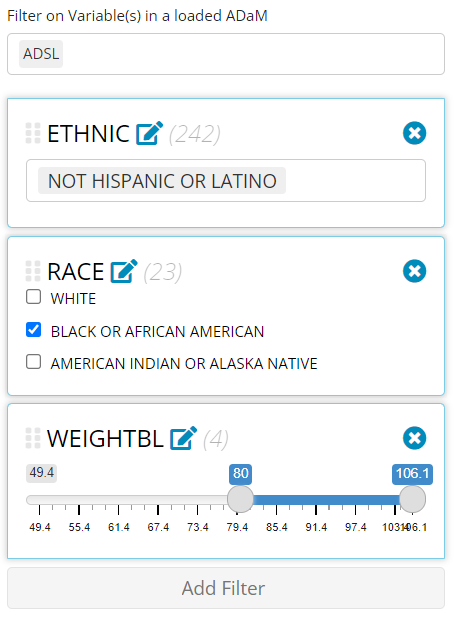Screen dimensions: 458x620
Task: Select the NOT HISPANIC OR LATINO tag
Action: click(162, 181)
